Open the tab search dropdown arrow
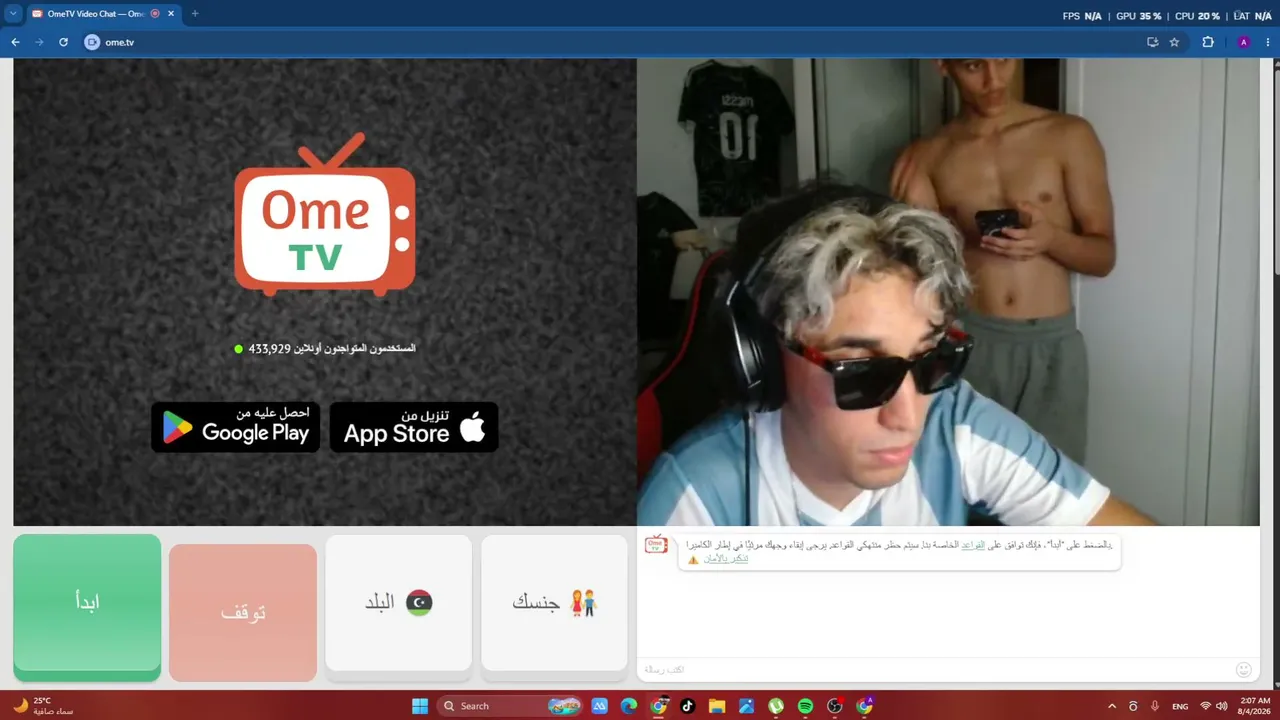This screenshot has width=1280, height=720. pyautogui.click(x=13, y=14)
